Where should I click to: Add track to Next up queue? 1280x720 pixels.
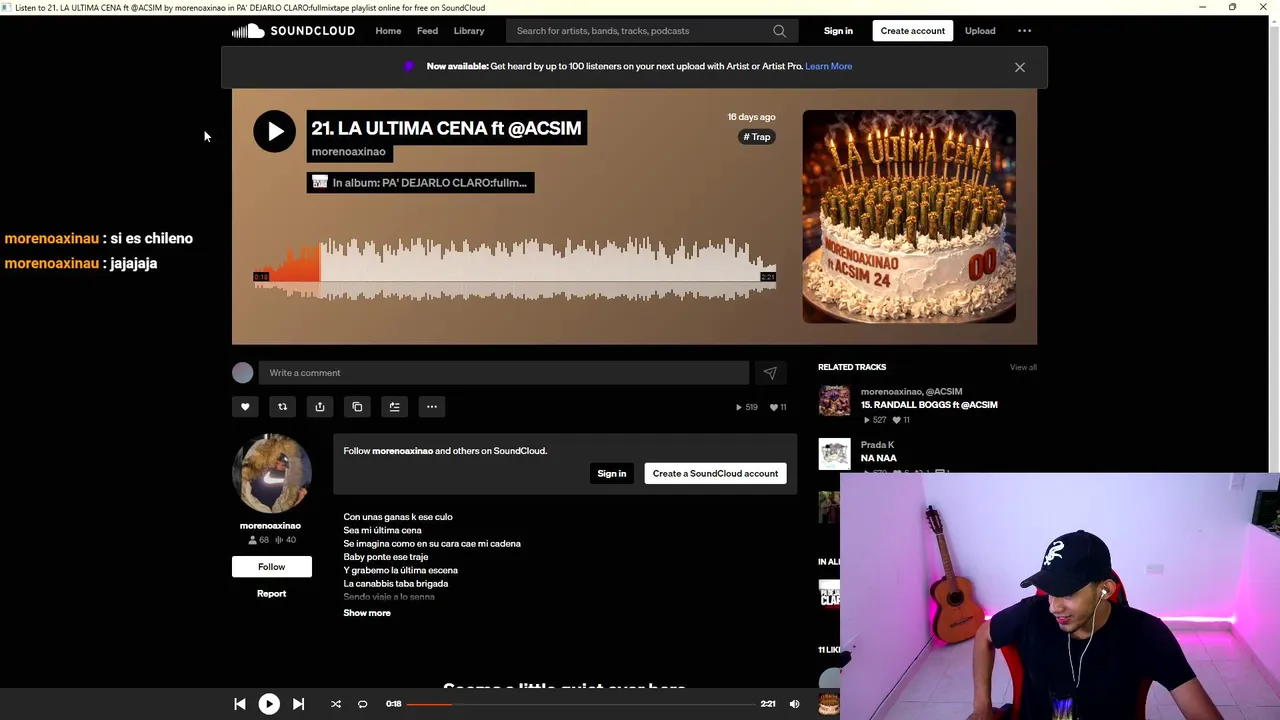(394, 407)
